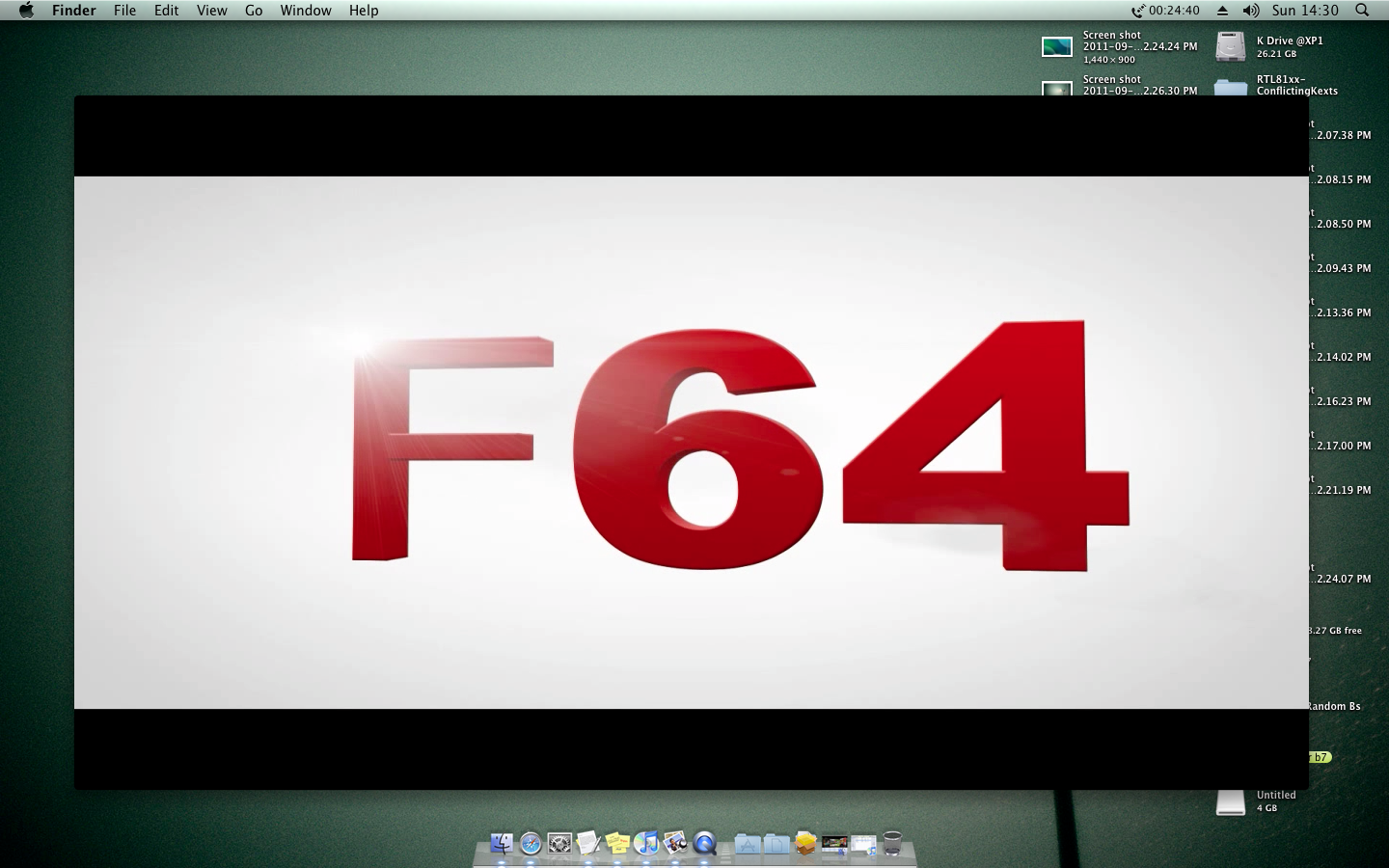Open the Window menu
Image resolution: width=1389 pixels, height=868 pixels.
click(306, 11)
